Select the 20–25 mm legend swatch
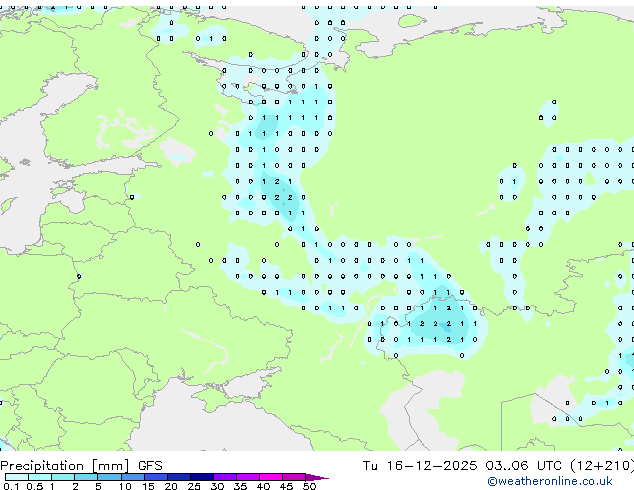 (x=179, y=477)
